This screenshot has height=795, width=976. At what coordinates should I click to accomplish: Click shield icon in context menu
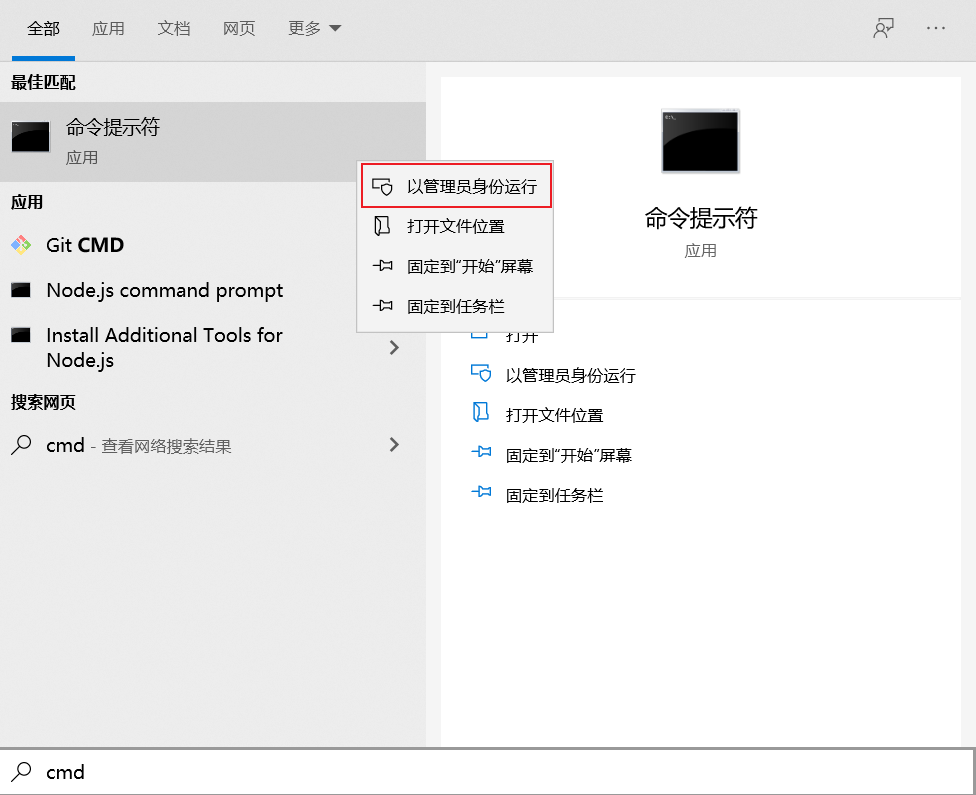pyautogui.click(x=382, y=186)
